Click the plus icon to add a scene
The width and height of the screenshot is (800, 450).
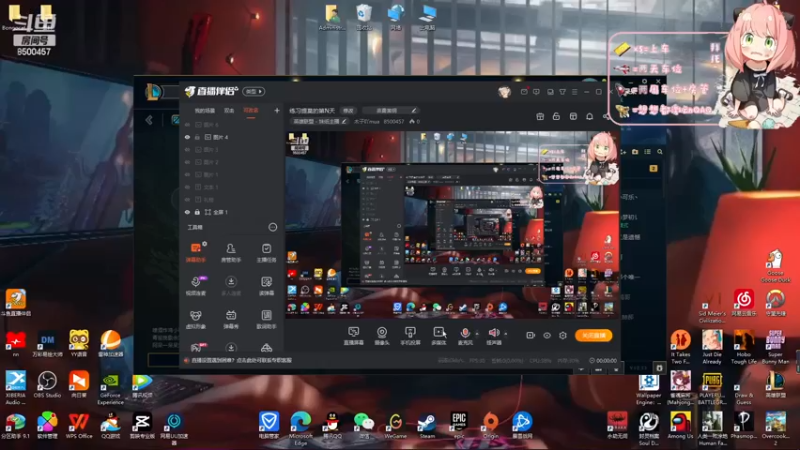(x=277, y=110)
